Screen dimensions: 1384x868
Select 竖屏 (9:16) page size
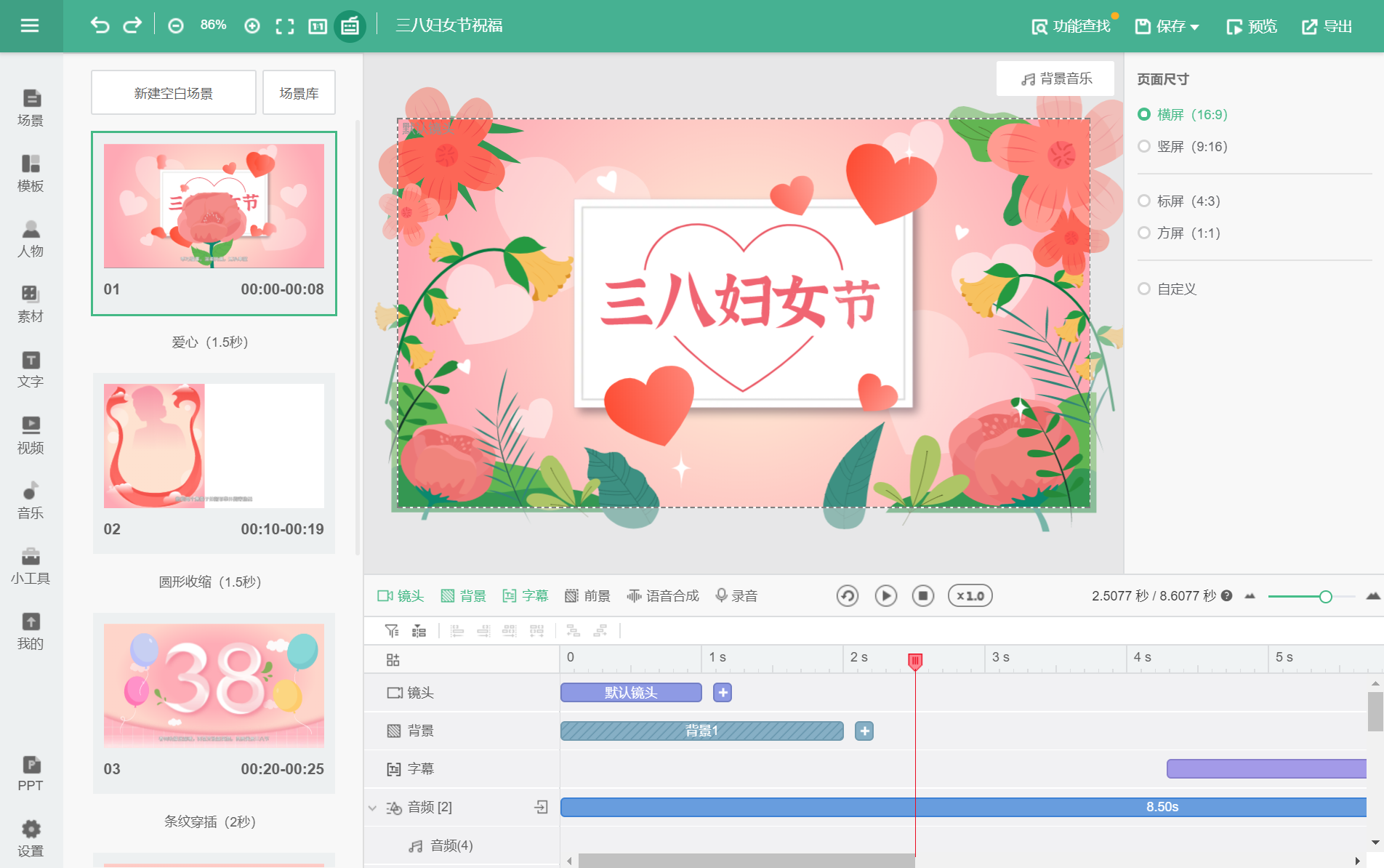[1182, 146]
